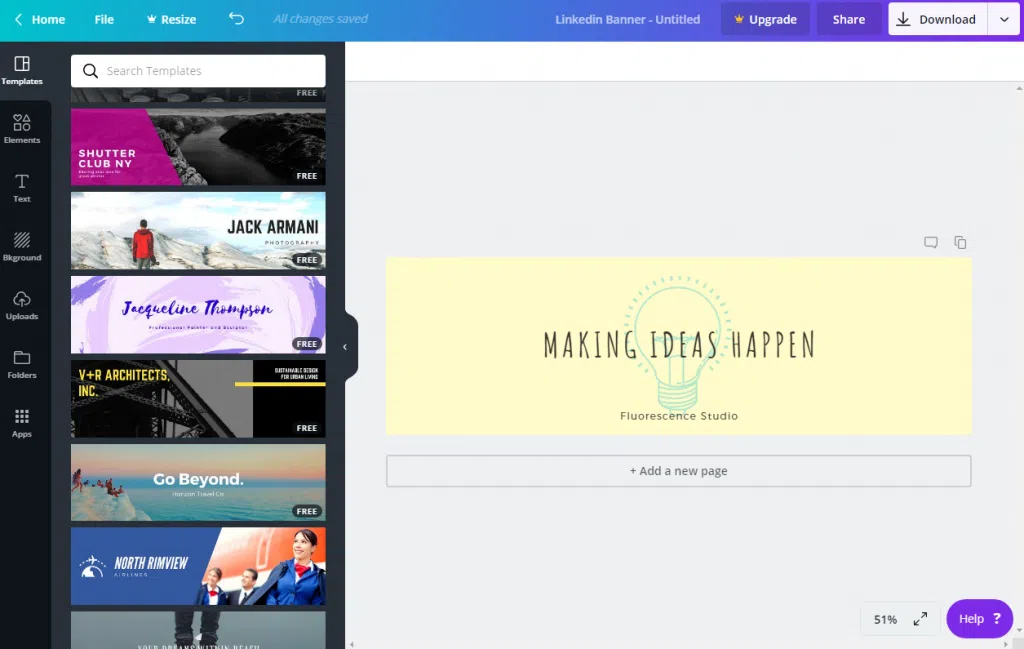The height and width of the screenshot is (649, 1024).
Task: Open the Resize menu
Action: point(171,19)
